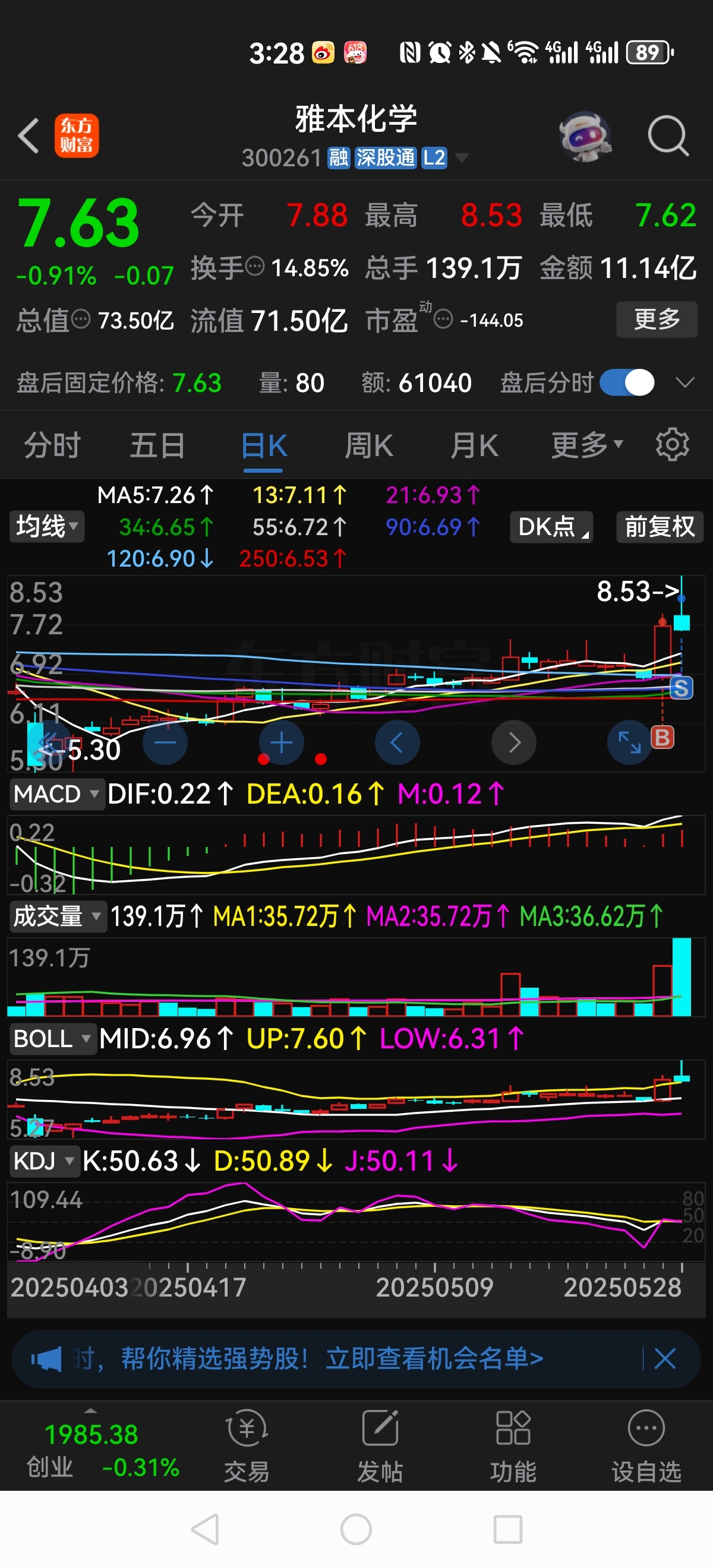Tap the 融 margin badge
The height and width of the screenshot is (1568, 713).
click(x=339, y=158)
